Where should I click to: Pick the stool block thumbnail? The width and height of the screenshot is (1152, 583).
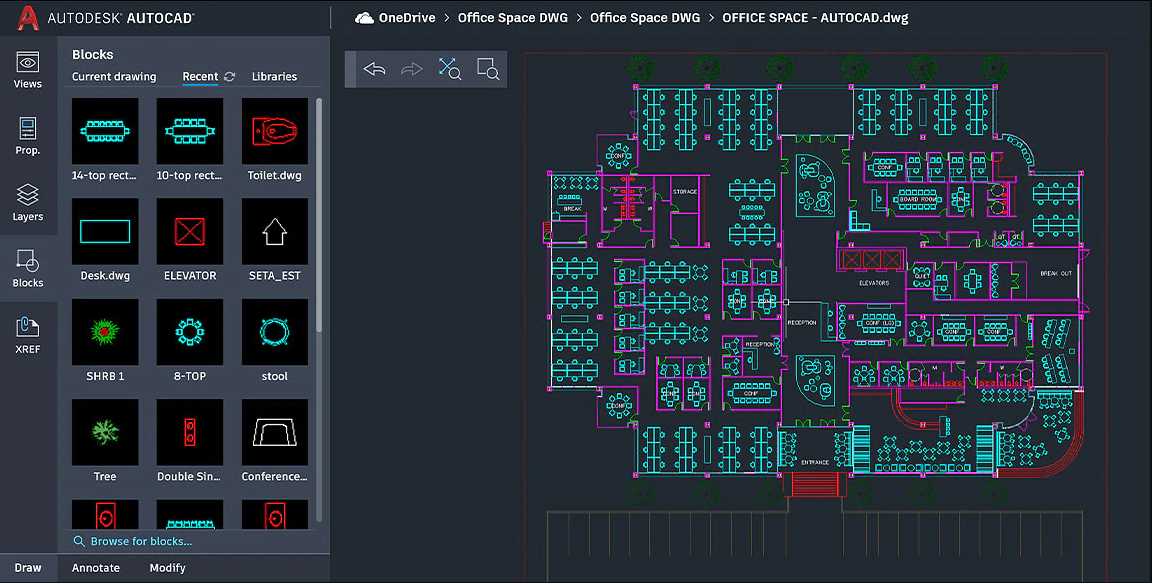[x=275, y=332]
